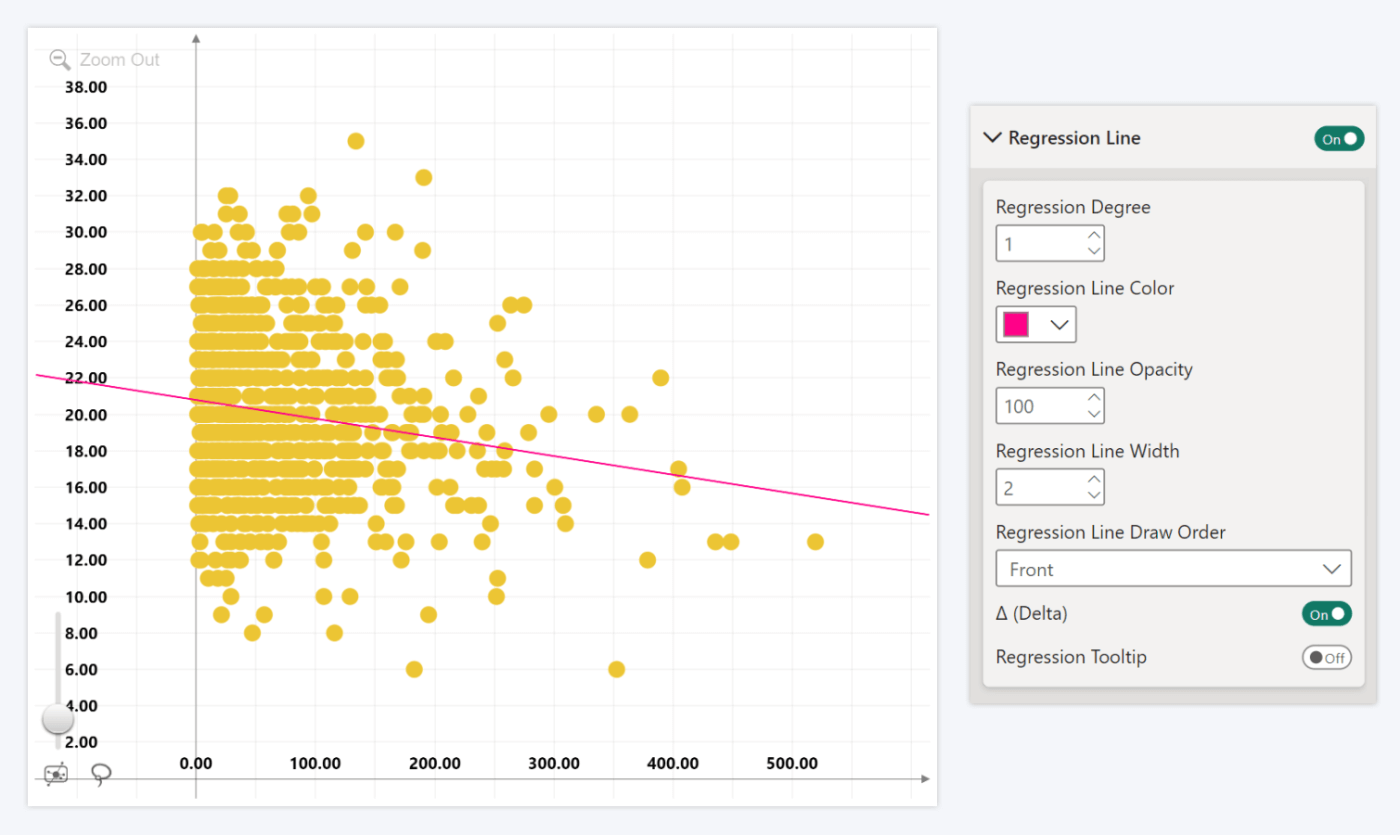Open the Regression Line Color picker dropdown
Screen dimensions: 1400x835
point(1060,324)
